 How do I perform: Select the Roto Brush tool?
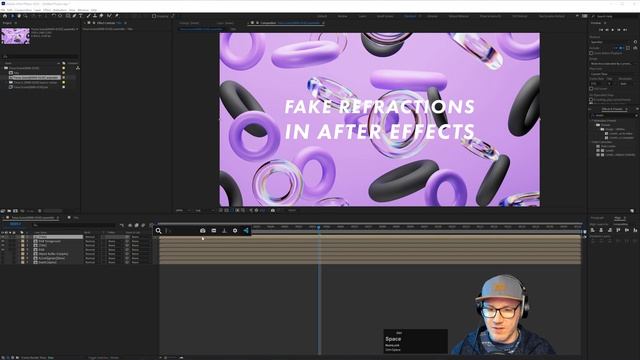[109, 16]
